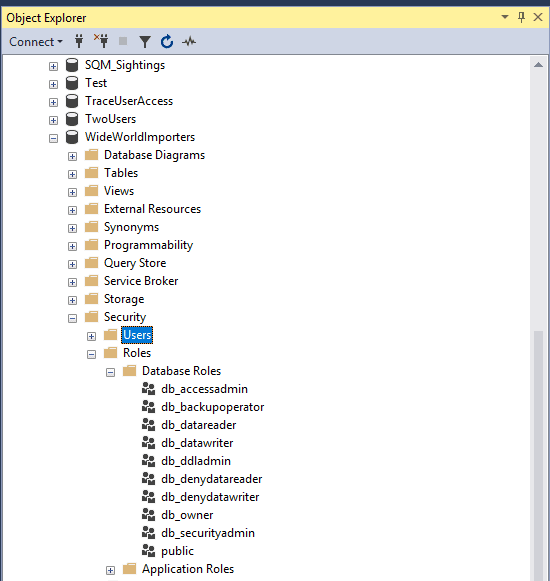Select the Programmability folder

(149, 245)
